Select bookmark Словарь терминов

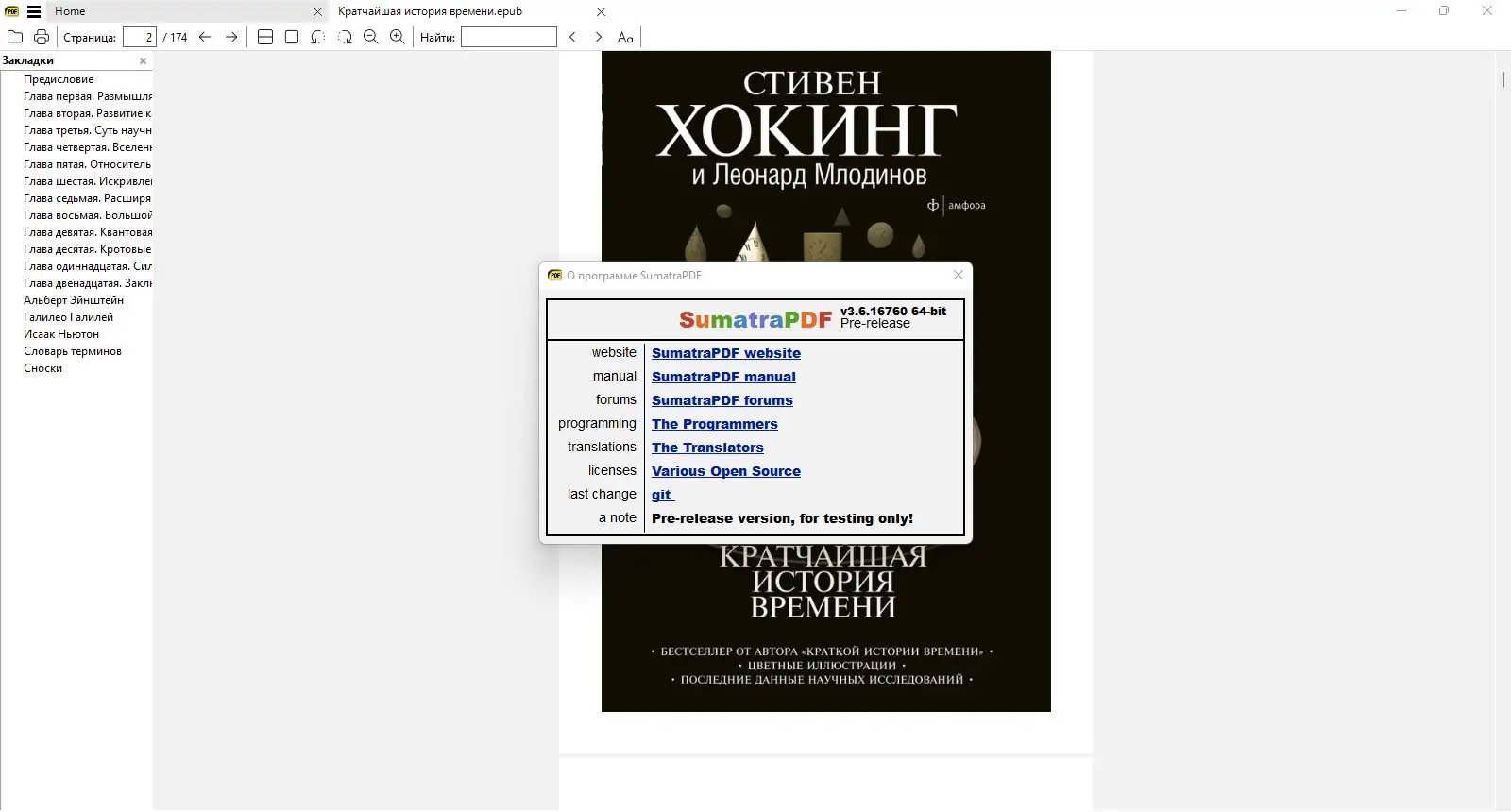pos(73,351)
